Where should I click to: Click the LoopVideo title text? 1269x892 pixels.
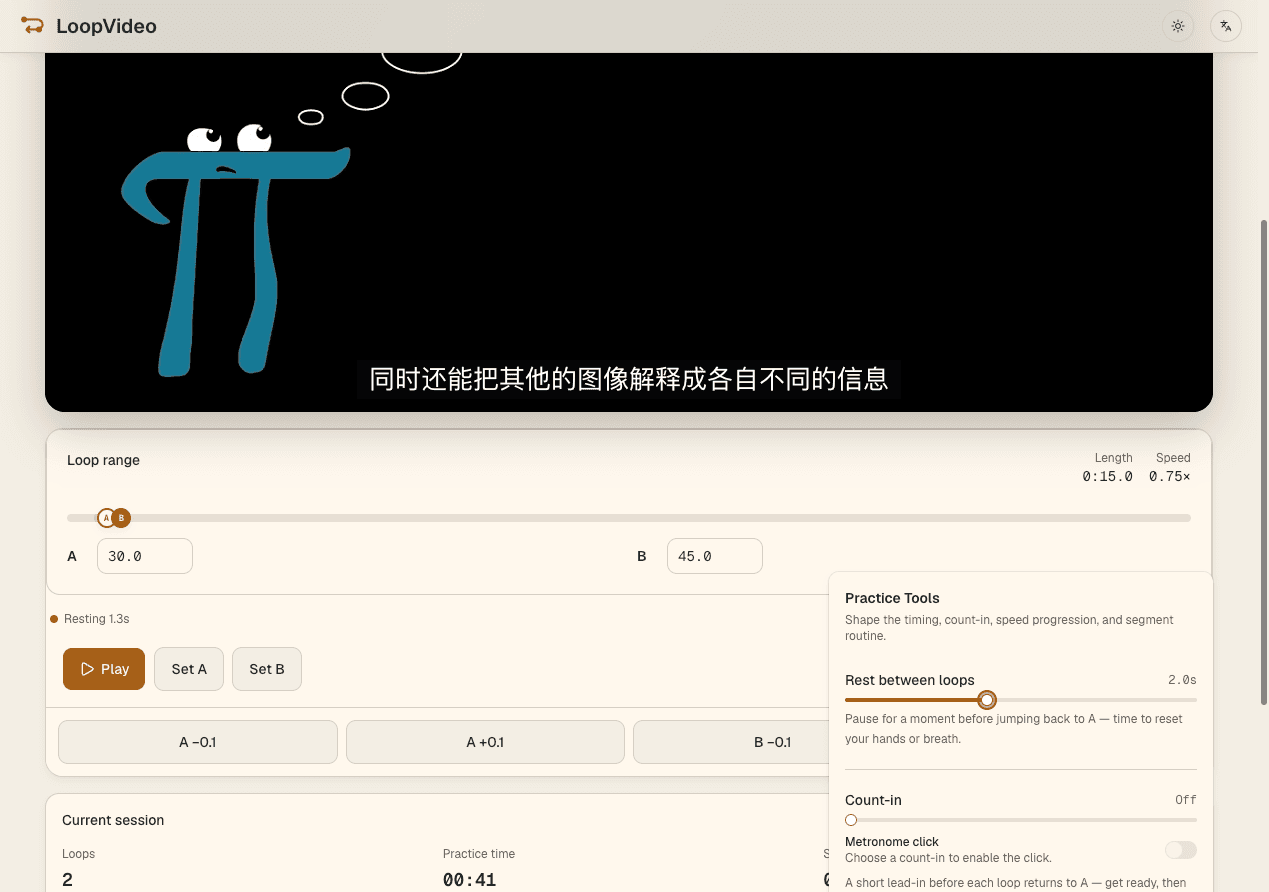pos(106,26)
